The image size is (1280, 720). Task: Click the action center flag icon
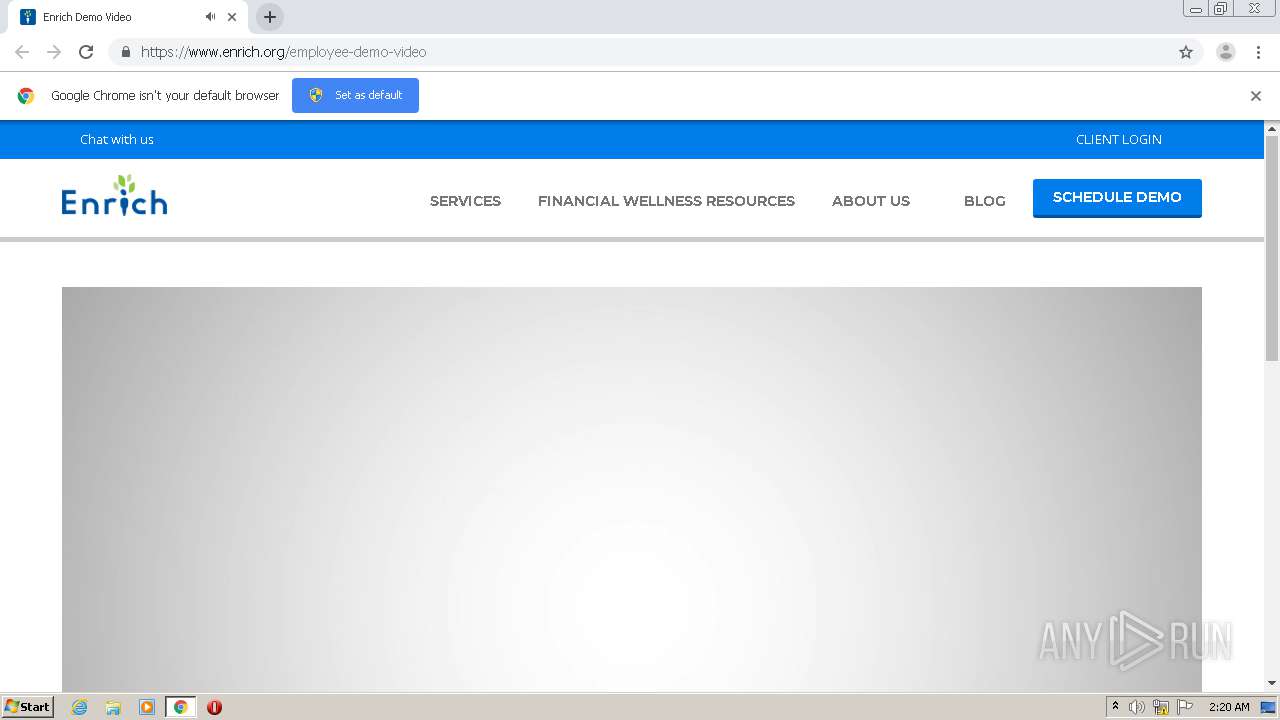click(x=1185, y=707)
